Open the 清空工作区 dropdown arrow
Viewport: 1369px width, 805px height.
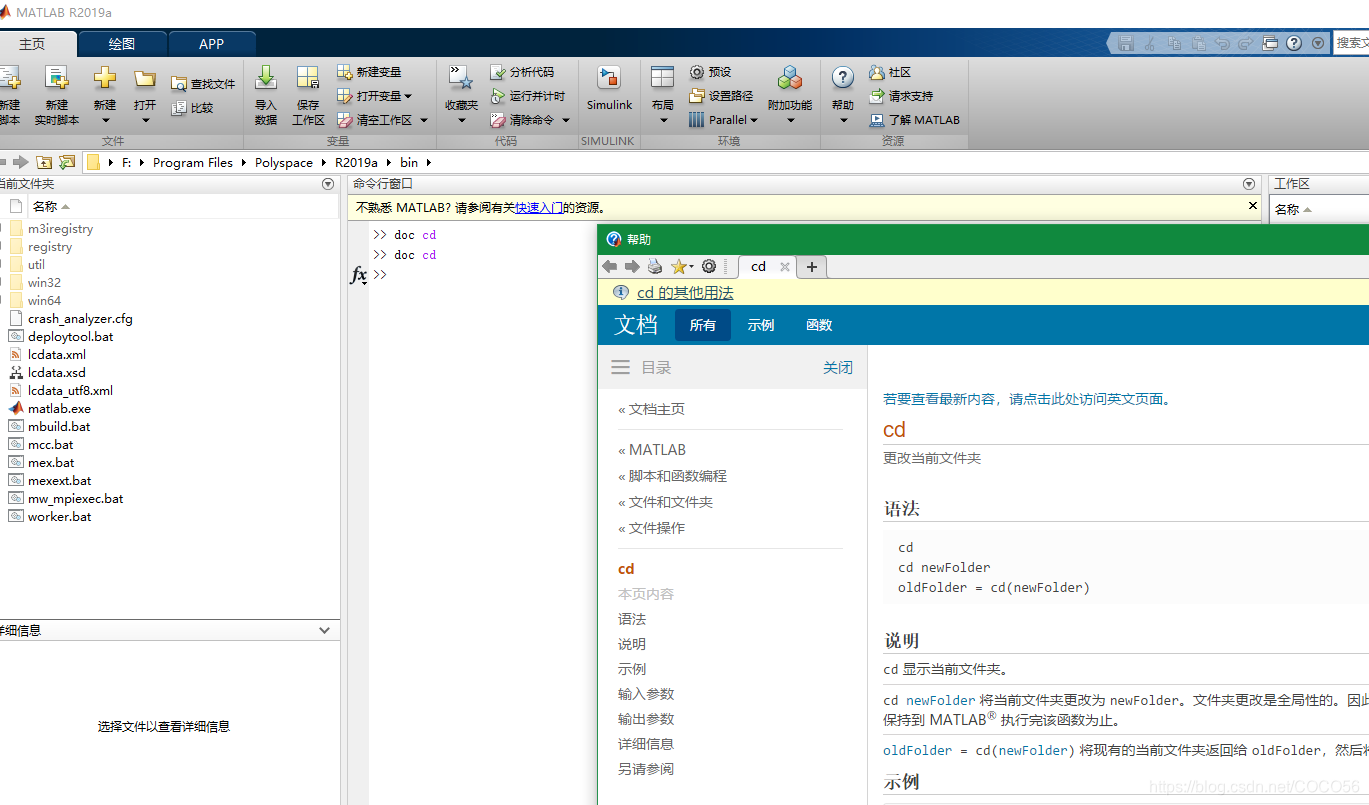click(423, 120)
